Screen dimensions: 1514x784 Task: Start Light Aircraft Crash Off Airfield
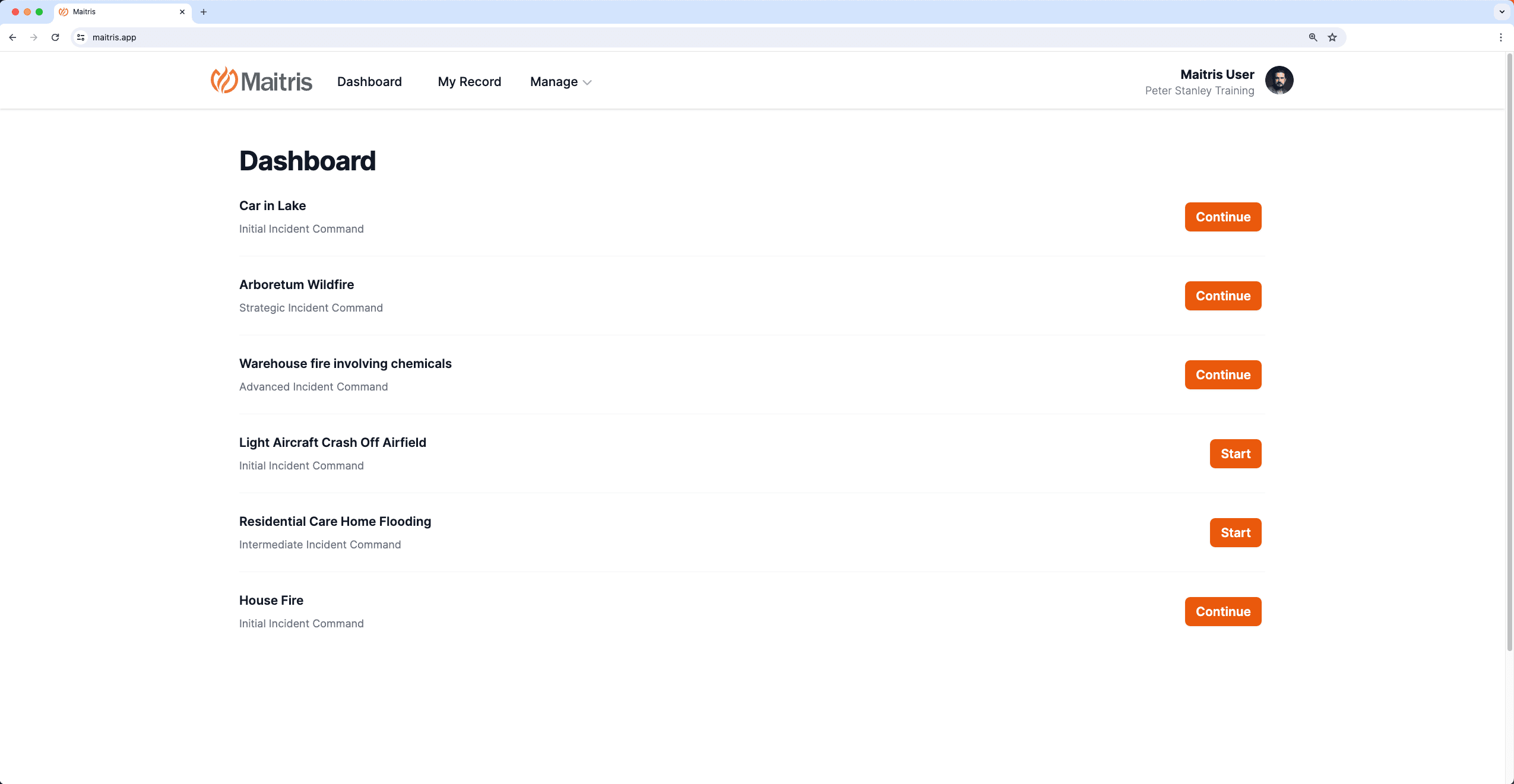(x=1235, y=454)
